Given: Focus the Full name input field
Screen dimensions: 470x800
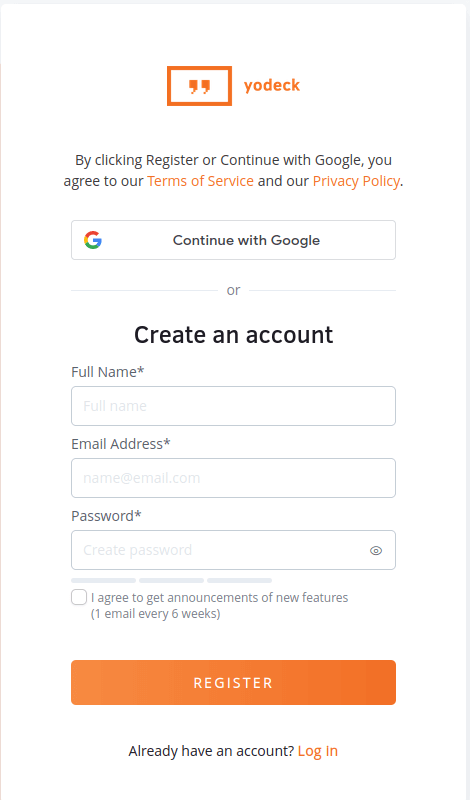Looking at the screenshot, I should click(233, 406).
